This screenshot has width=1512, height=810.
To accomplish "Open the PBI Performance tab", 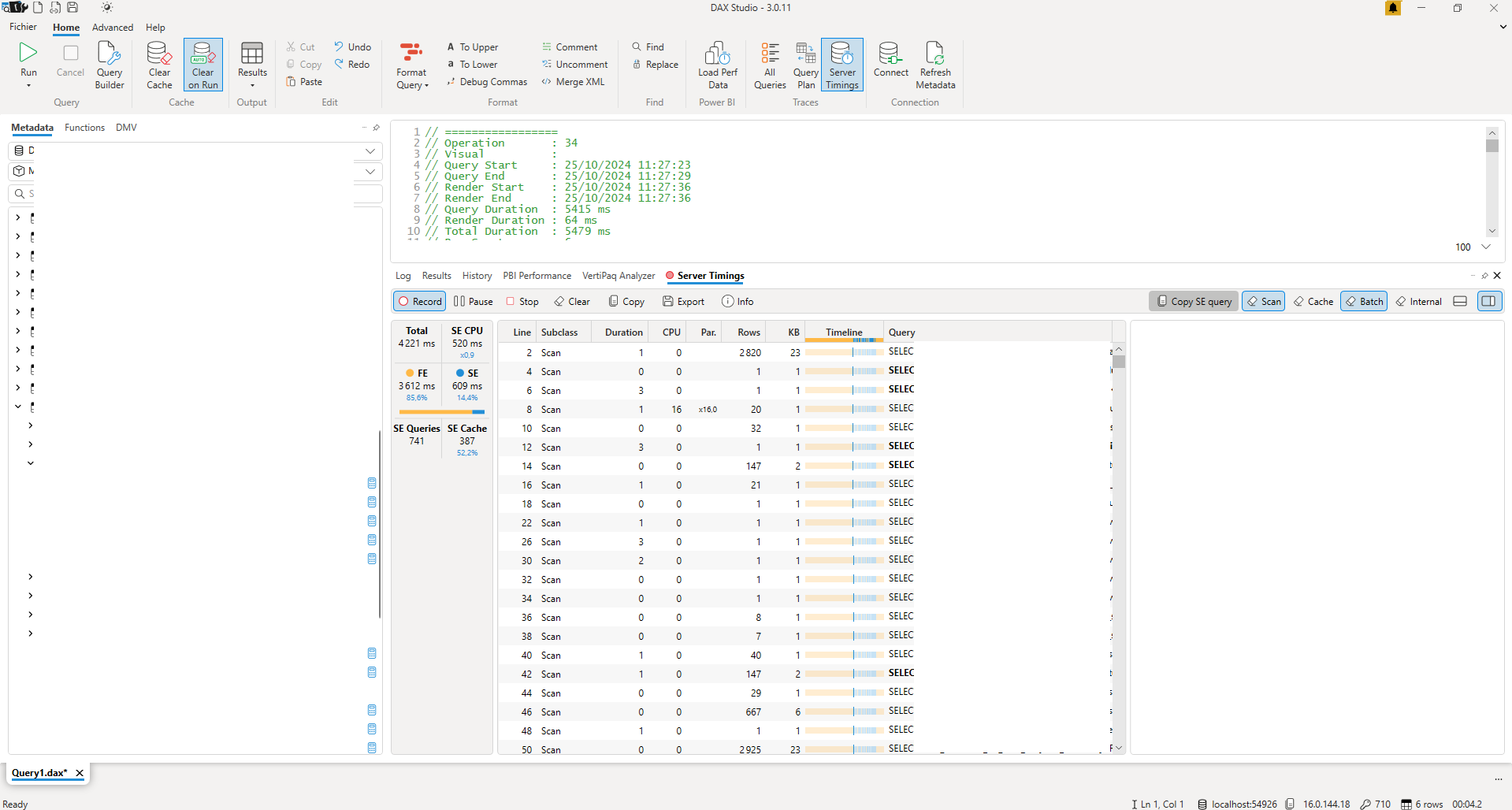I will pyautogui.click(x=537, y=276).
